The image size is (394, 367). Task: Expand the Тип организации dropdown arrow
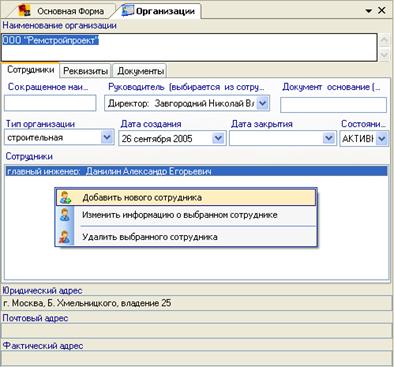(x=107, y=138)
